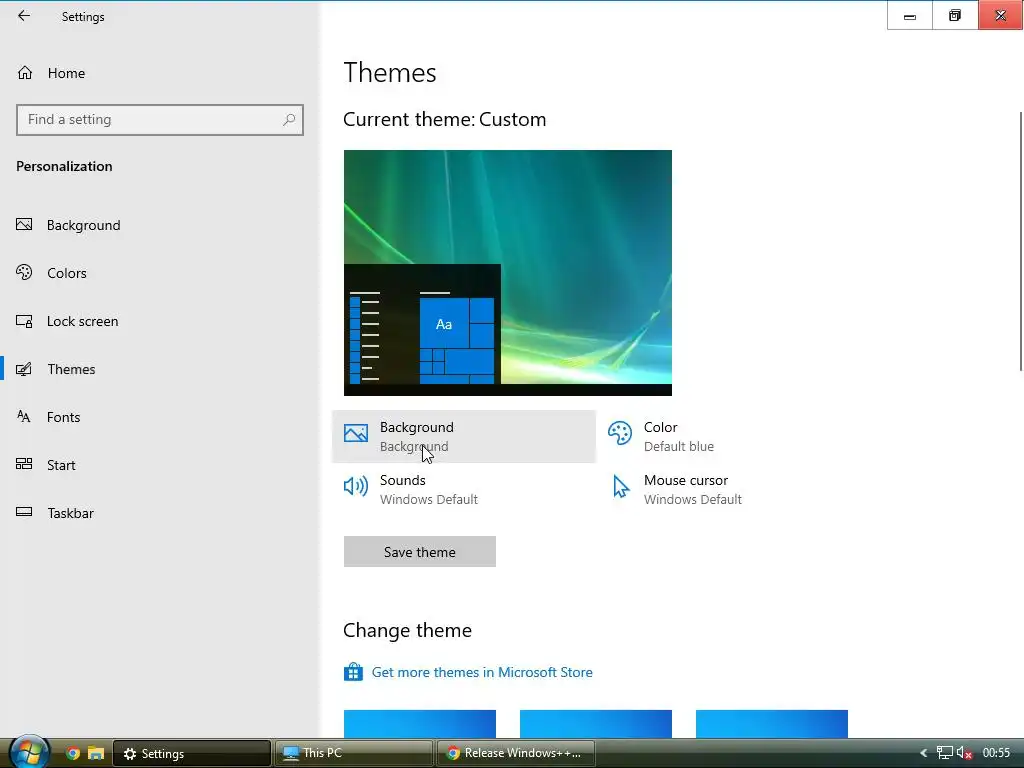Click the theme Background picture icon
Viewport: 1024px width, 768px height.
(356, 433)
